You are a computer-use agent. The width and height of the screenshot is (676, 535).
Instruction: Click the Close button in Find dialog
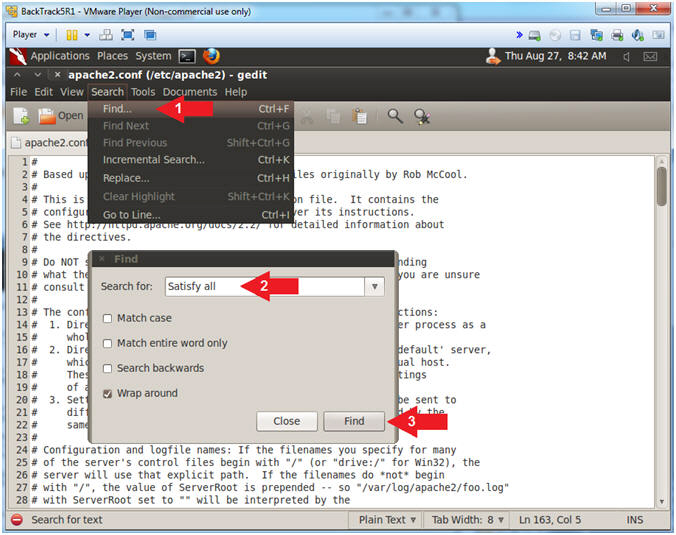point(286,421)
